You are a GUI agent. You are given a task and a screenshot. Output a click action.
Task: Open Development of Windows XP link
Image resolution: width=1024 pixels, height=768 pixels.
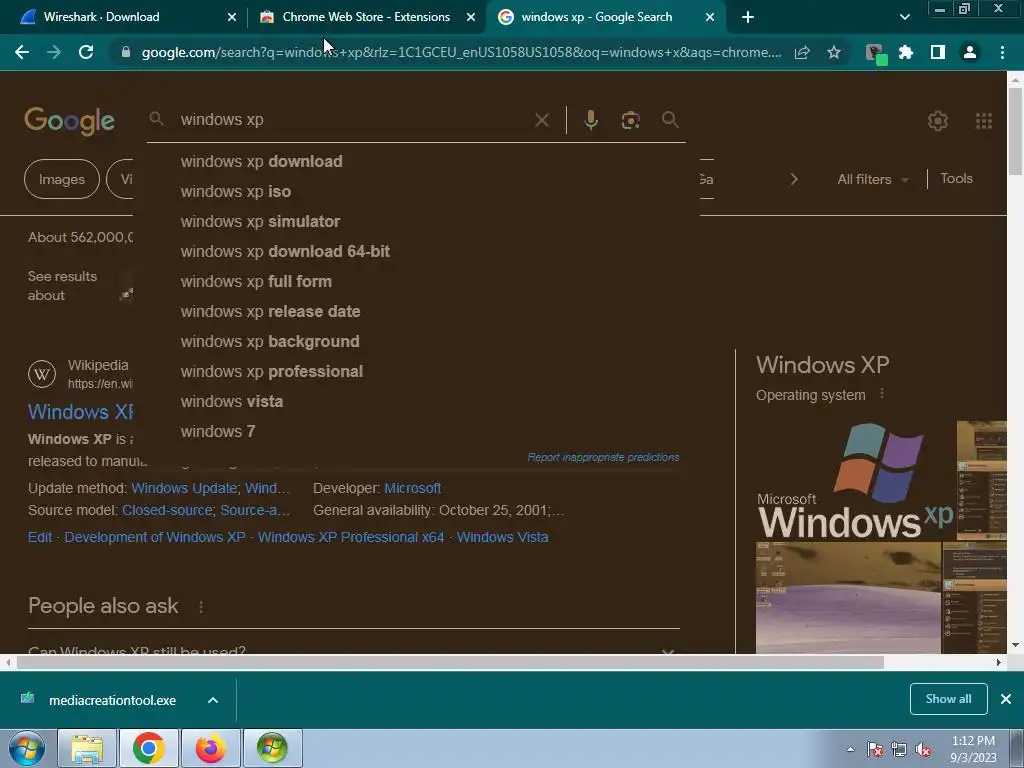click(x=155, y=537)
